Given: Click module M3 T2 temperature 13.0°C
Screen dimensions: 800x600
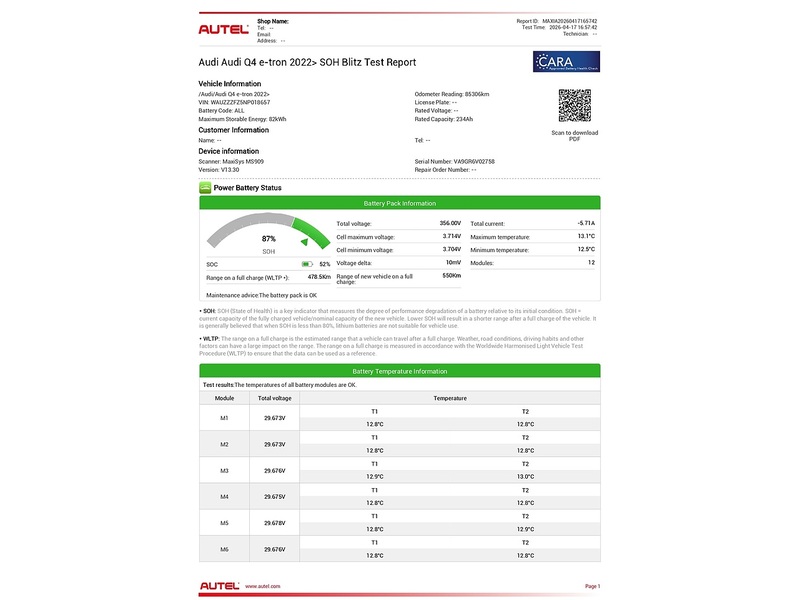Looking at the screenshot, I should point(526,477).
